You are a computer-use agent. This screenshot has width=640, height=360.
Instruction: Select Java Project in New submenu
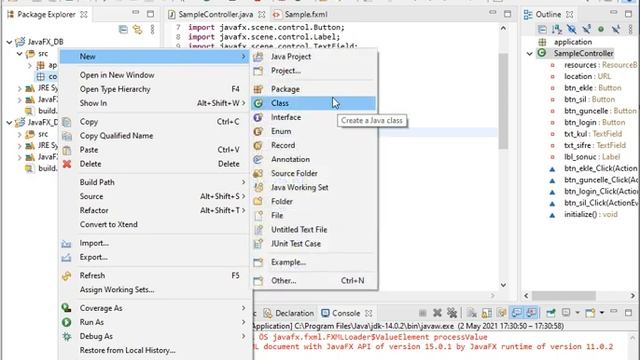[x=313, y=57]
